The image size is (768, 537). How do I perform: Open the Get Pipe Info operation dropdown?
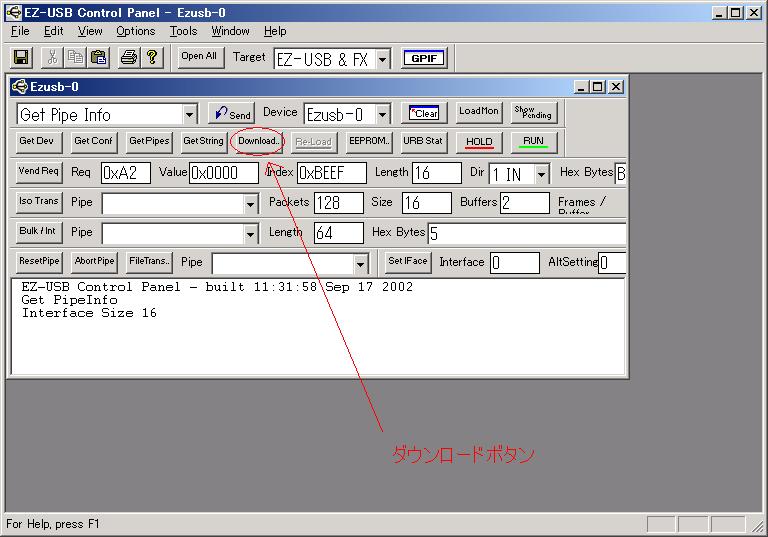(190, 115)
